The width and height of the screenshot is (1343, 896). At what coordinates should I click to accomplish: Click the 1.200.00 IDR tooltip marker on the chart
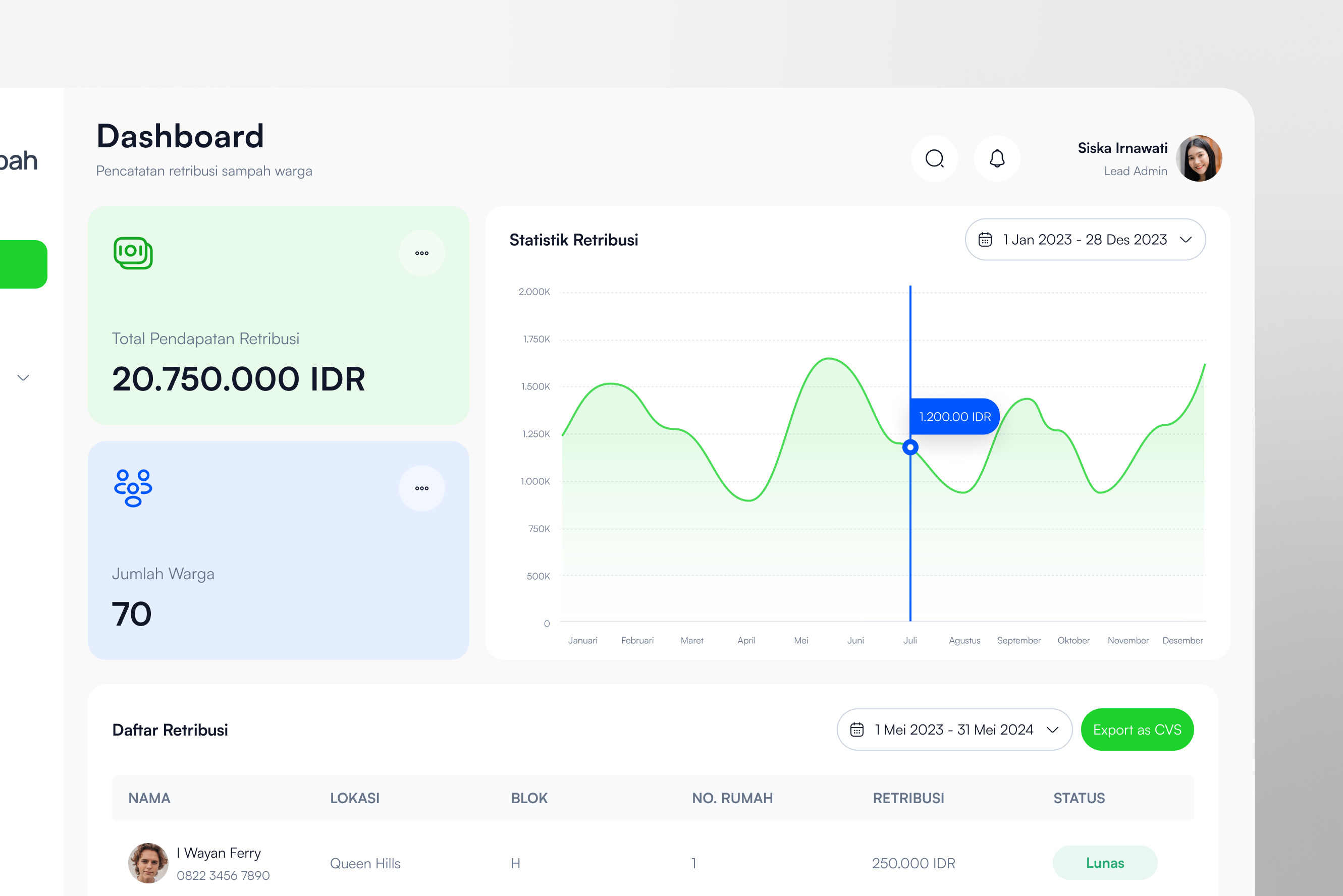click(910, 446)
